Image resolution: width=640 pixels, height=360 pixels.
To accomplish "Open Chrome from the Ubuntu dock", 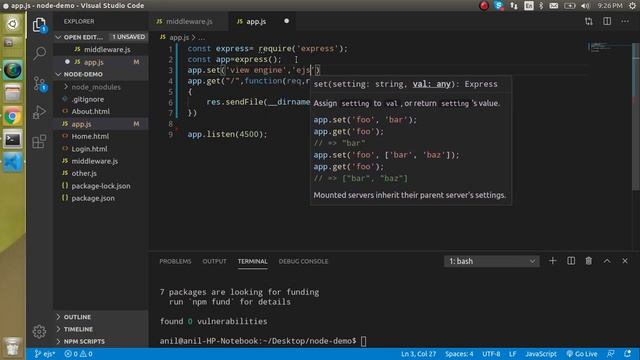I will coord(12,117).
